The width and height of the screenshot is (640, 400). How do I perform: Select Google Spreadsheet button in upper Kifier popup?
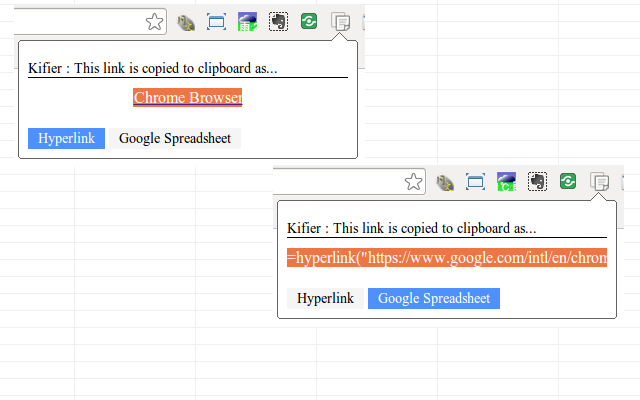point(175,138)
